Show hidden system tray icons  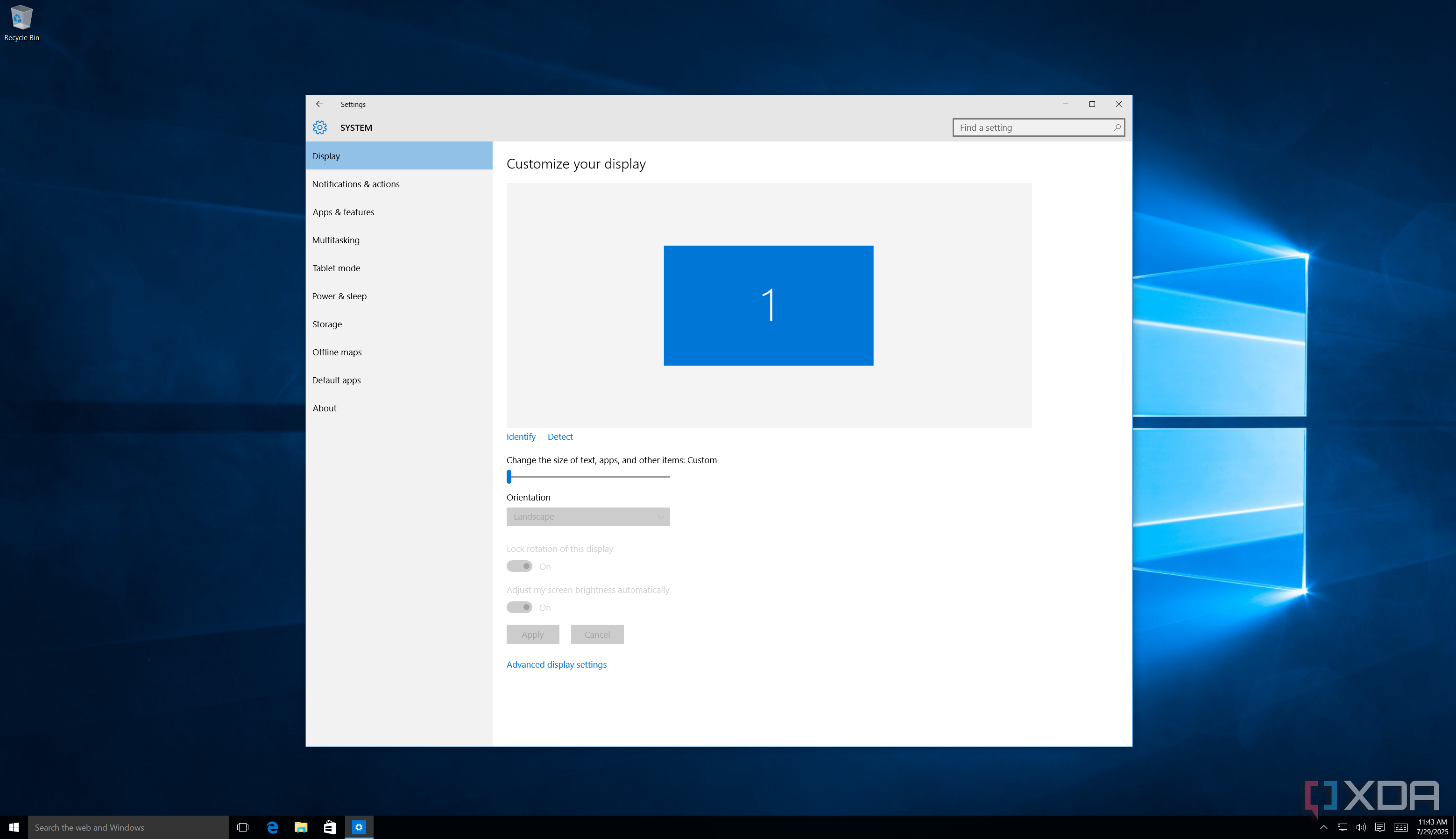point(1323,827)
